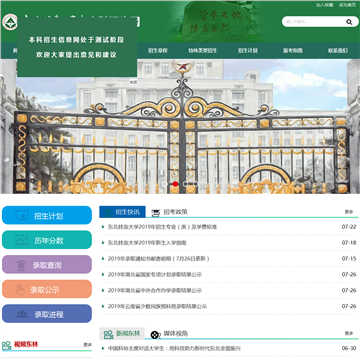Click the icon beside the 招考政策 tab
This screenshot has width=360, height=360.
(155, 213)
